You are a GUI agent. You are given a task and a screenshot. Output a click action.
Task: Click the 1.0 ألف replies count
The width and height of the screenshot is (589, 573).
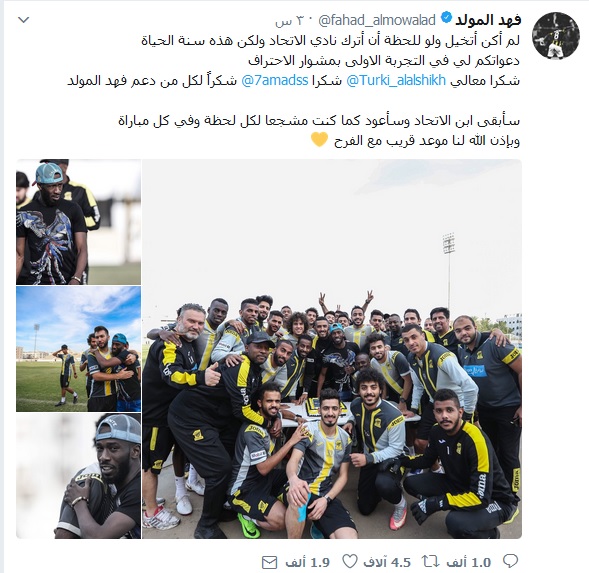point(469,562)
